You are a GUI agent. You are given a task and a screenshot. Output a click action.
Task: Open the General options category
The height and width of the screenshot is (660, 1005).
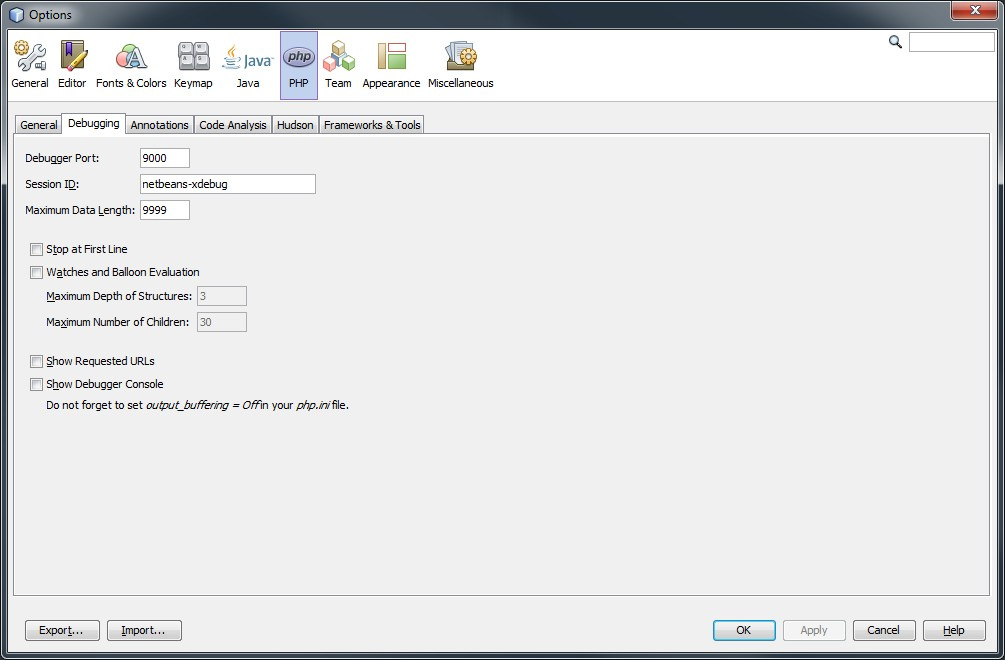[30, 65]
